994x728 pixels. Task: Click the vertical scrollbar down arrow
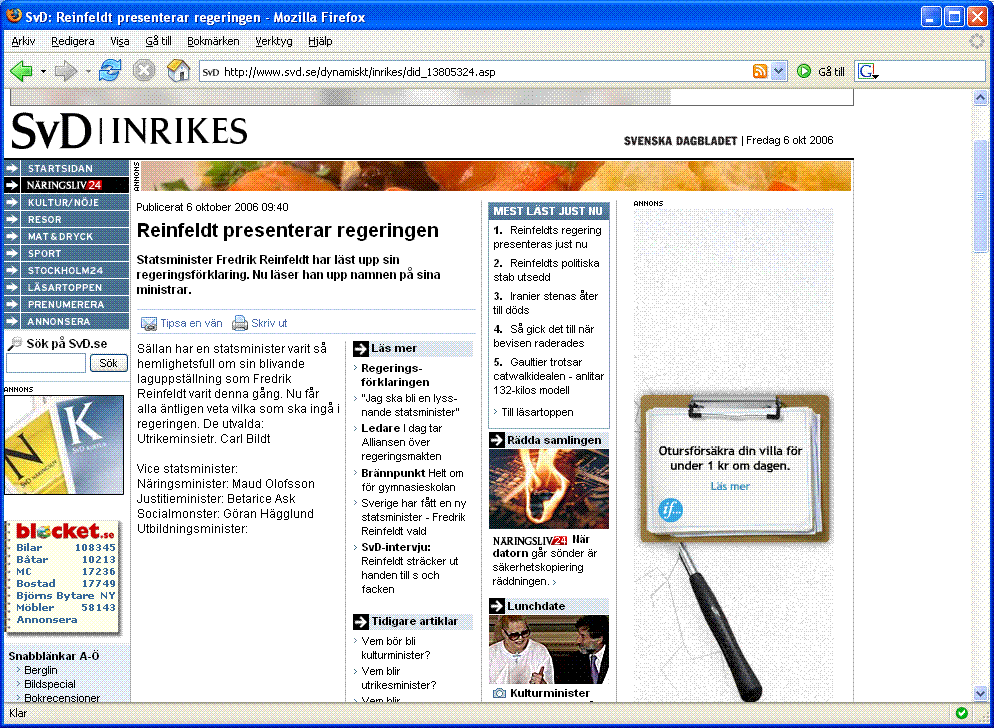coord(980,693)
